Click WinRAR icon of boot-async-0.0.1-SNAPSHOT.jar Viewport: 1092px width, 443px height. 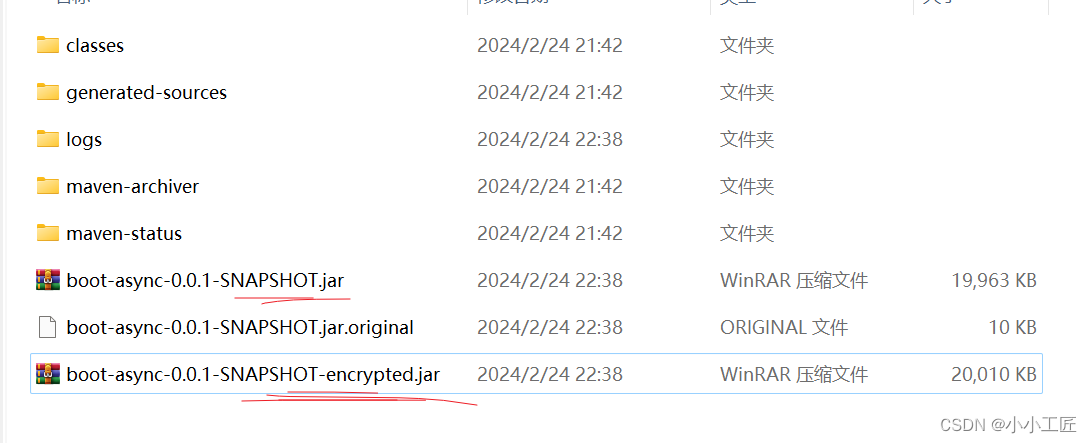47,280
